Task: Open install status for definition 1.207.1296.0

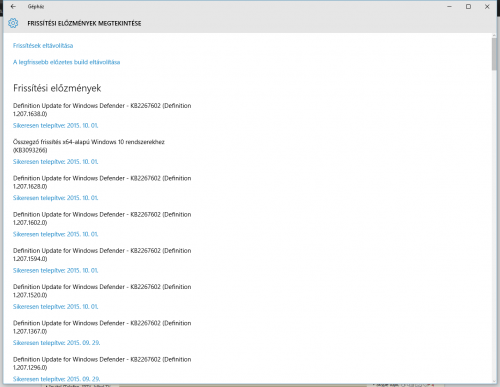Action: point(56,379)
